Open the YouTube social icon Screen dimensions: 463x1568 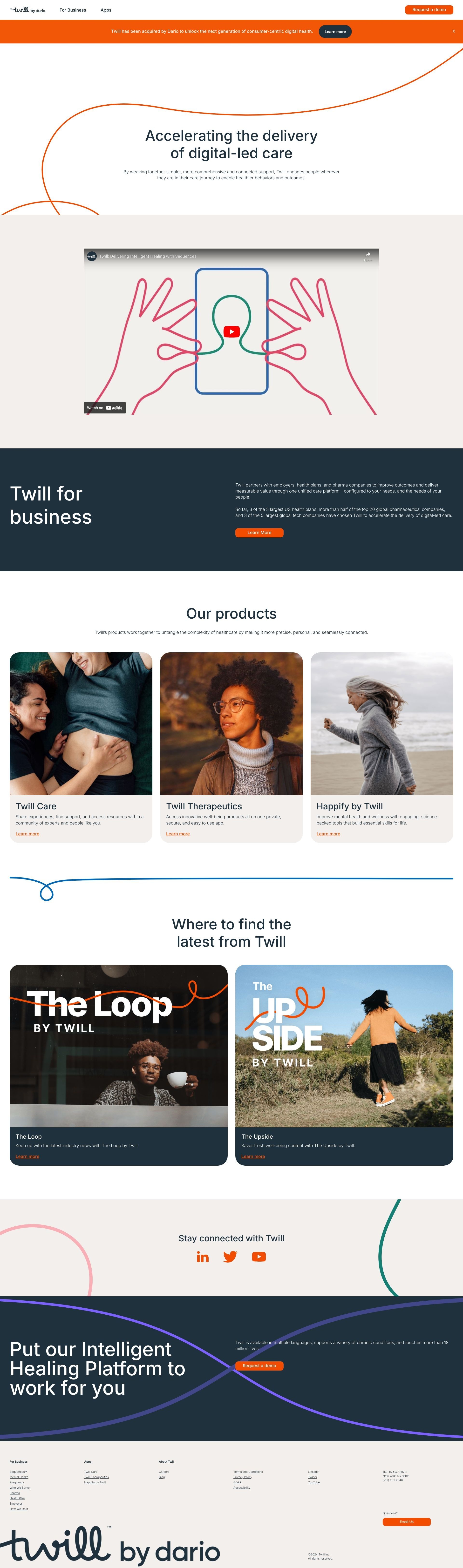click(259, 1257)
